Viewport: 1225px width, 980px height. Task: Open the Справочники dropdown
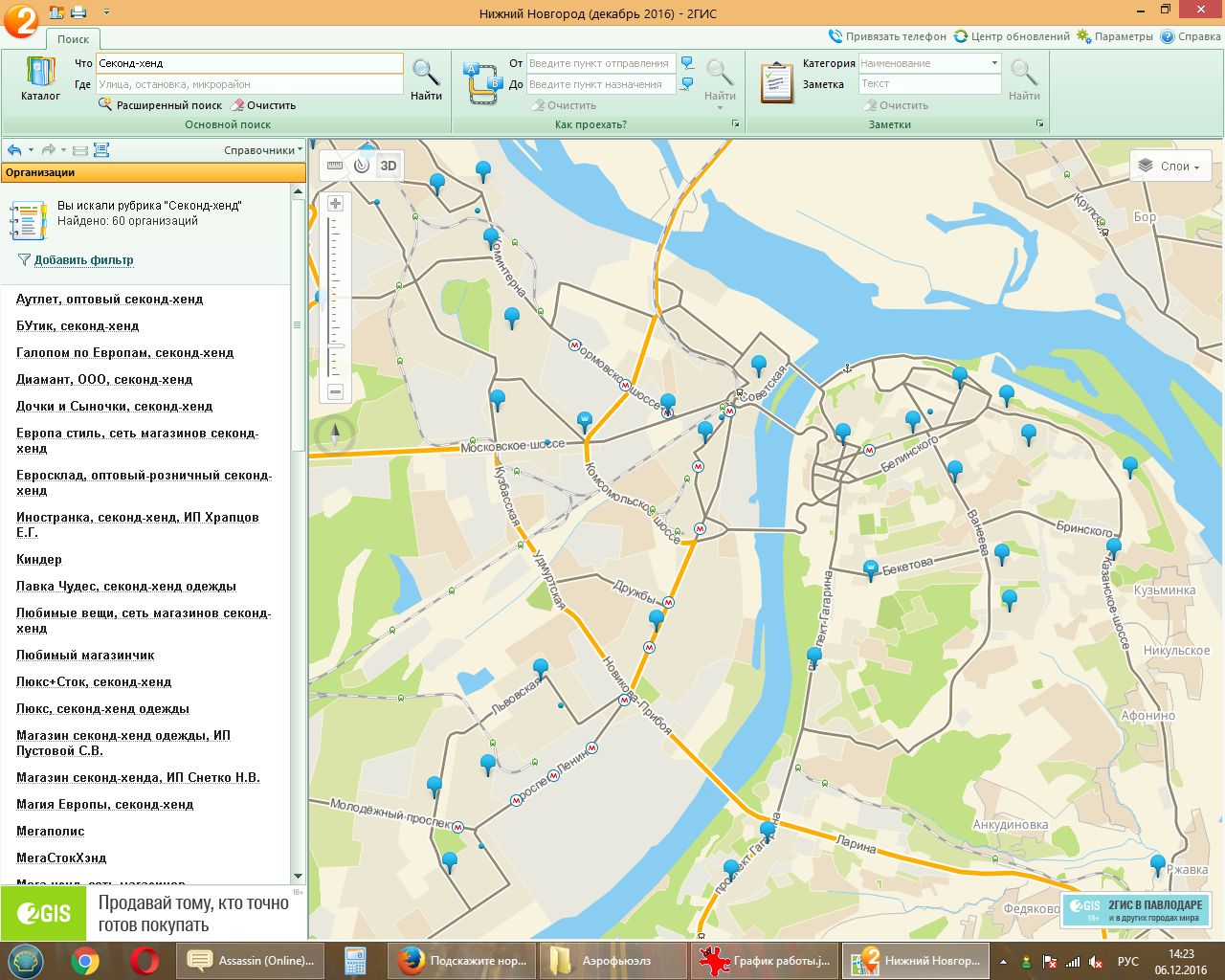[263, 150]
